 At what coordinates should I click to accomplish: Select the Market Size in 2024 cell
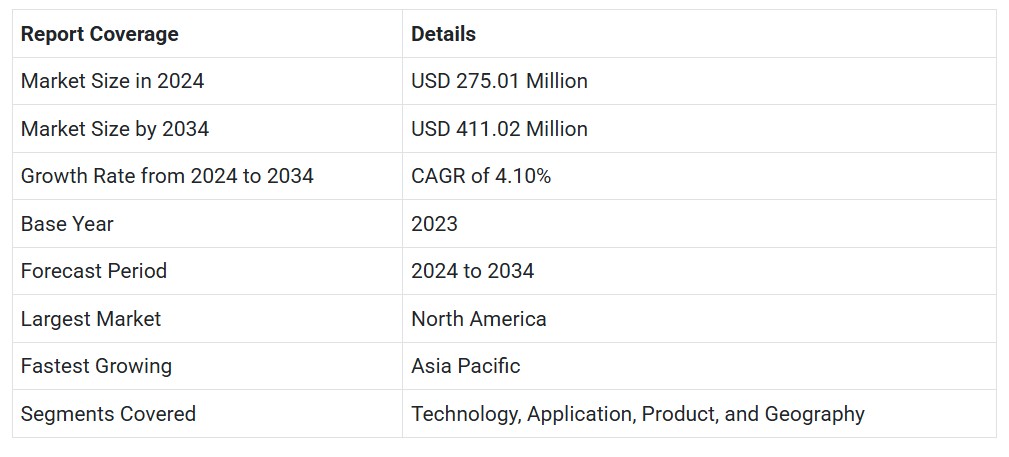click(112, 81)
